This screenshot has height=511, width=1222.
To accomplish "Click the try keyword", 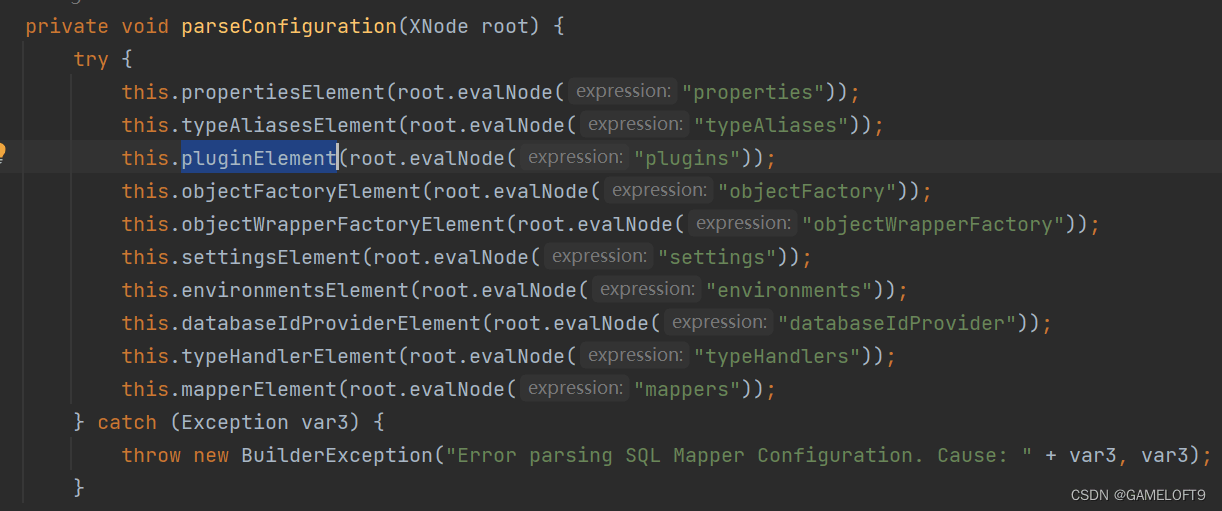I will [91, 60].
